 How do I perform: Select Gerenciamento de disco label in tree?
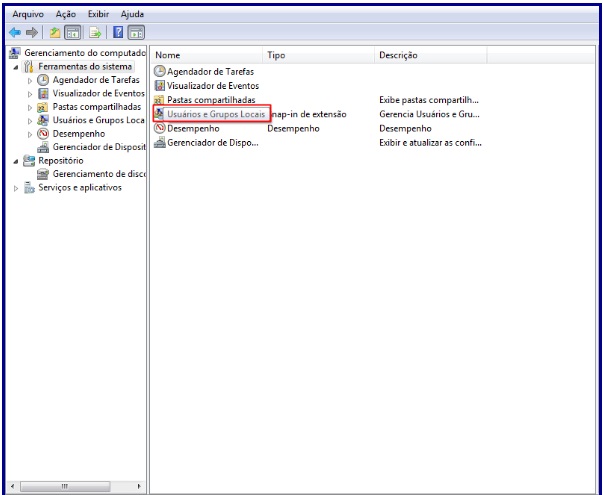coord(99,174)
